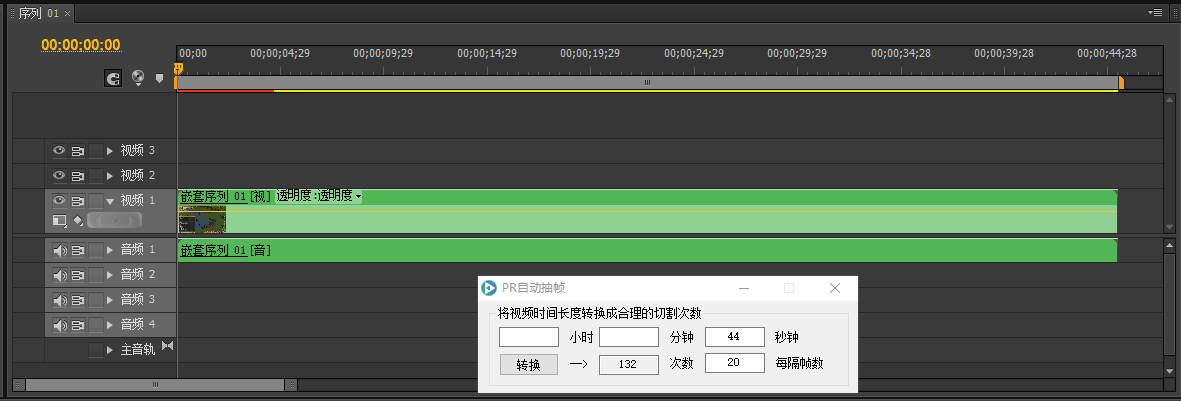
Task: Click the Set display style icon on Video 1
Action: click(x=60, y=220)
